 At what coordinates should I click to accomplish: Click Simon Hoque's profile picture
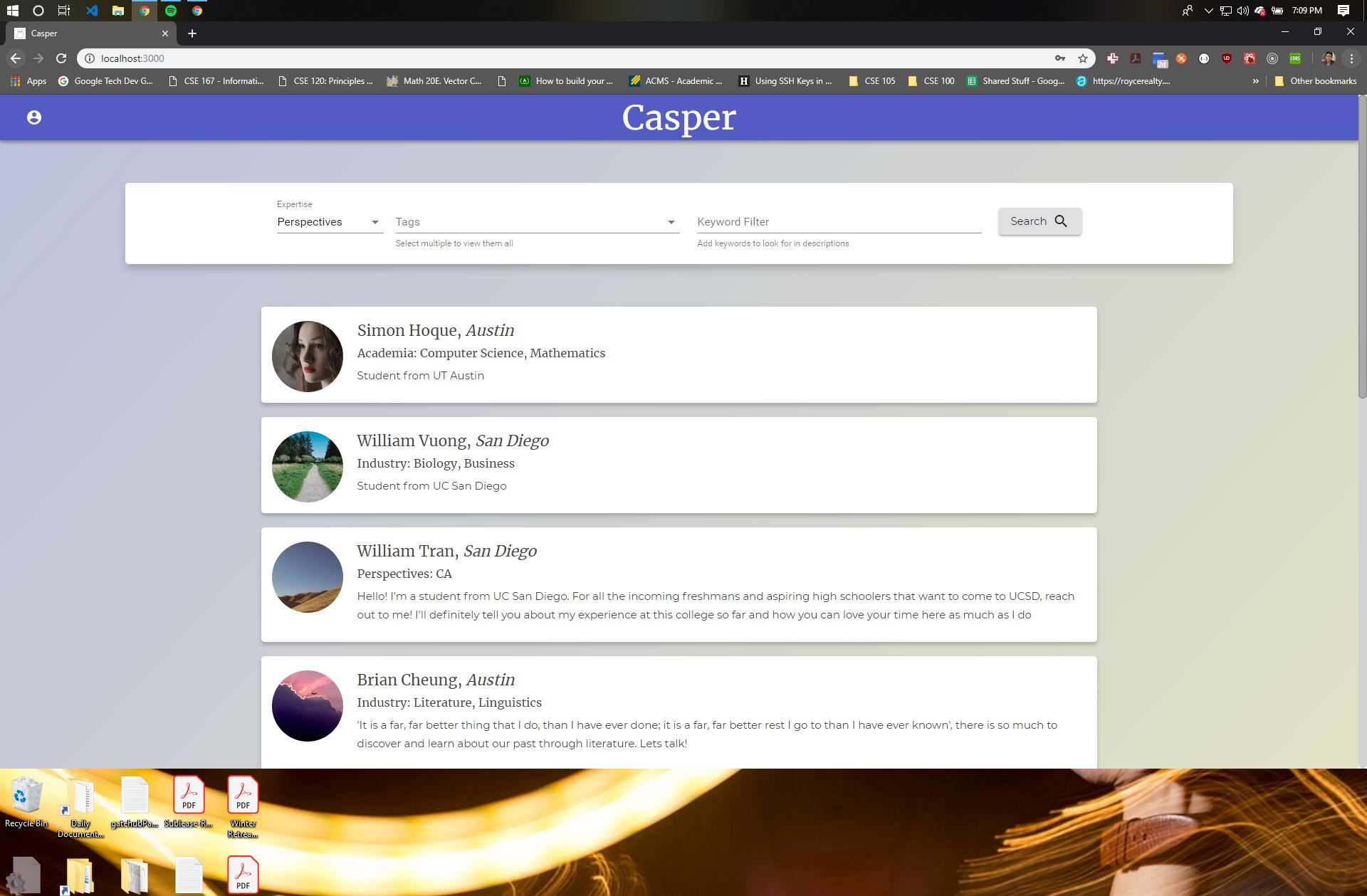click(x=308, y=357)
